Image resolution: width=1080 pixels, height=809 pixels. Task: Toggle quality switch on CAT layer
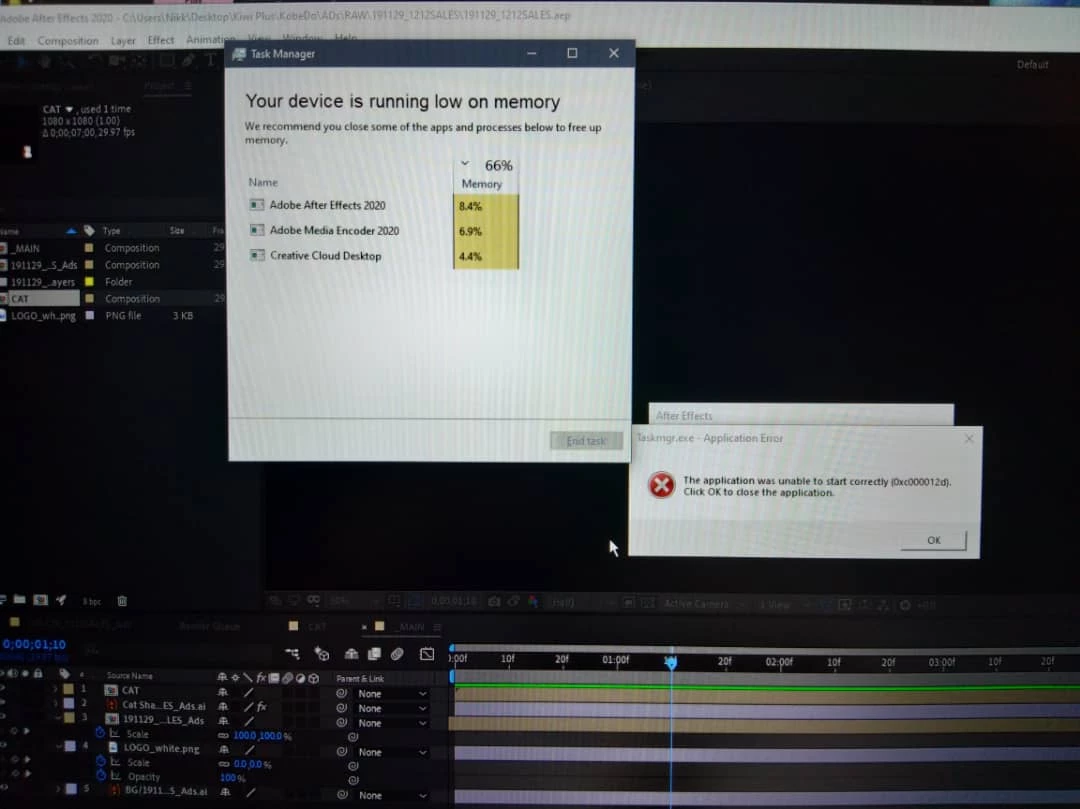249,691
